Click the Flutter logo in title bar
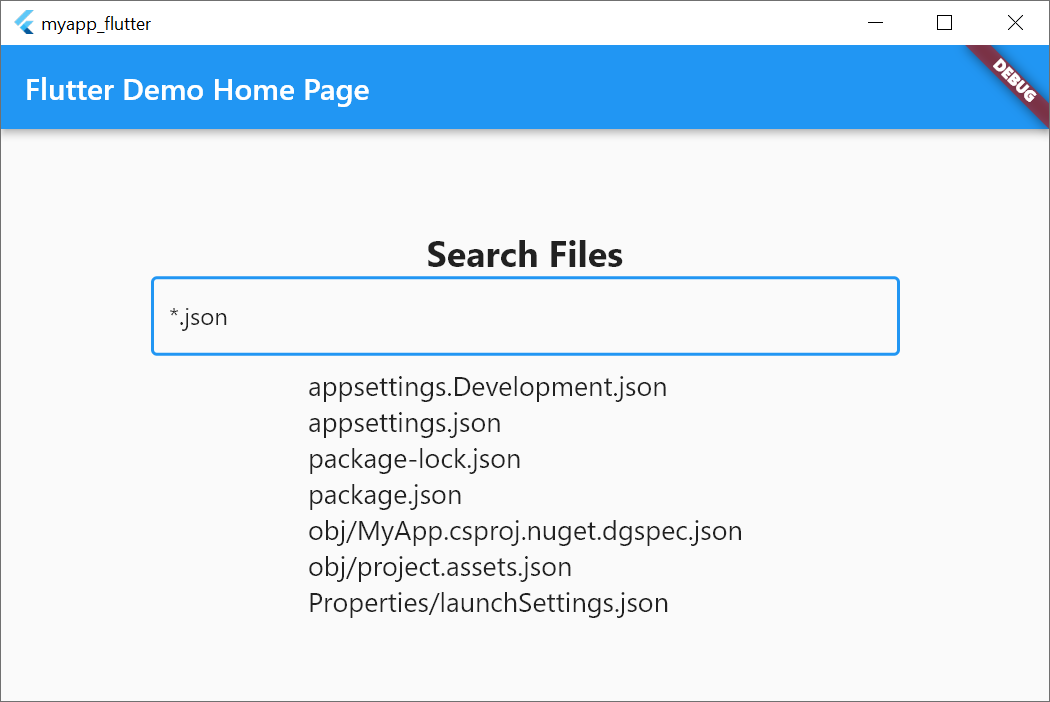The width and height of the screenshot is (1050, 702). pos(24,23)
